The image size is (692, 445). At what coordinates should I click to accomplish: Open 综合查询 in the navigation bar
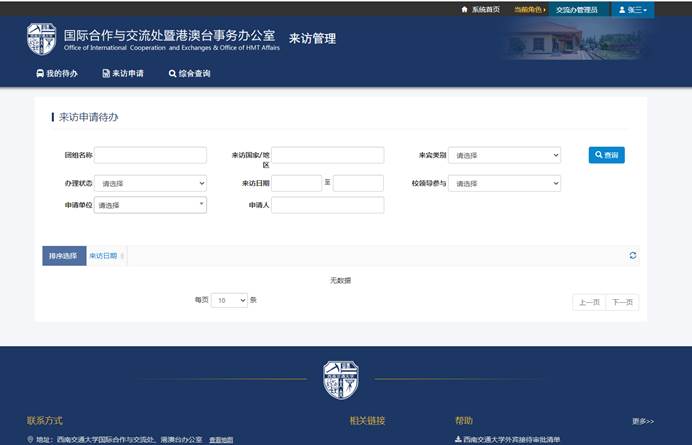pyautogui.click(x=190, y=73)
